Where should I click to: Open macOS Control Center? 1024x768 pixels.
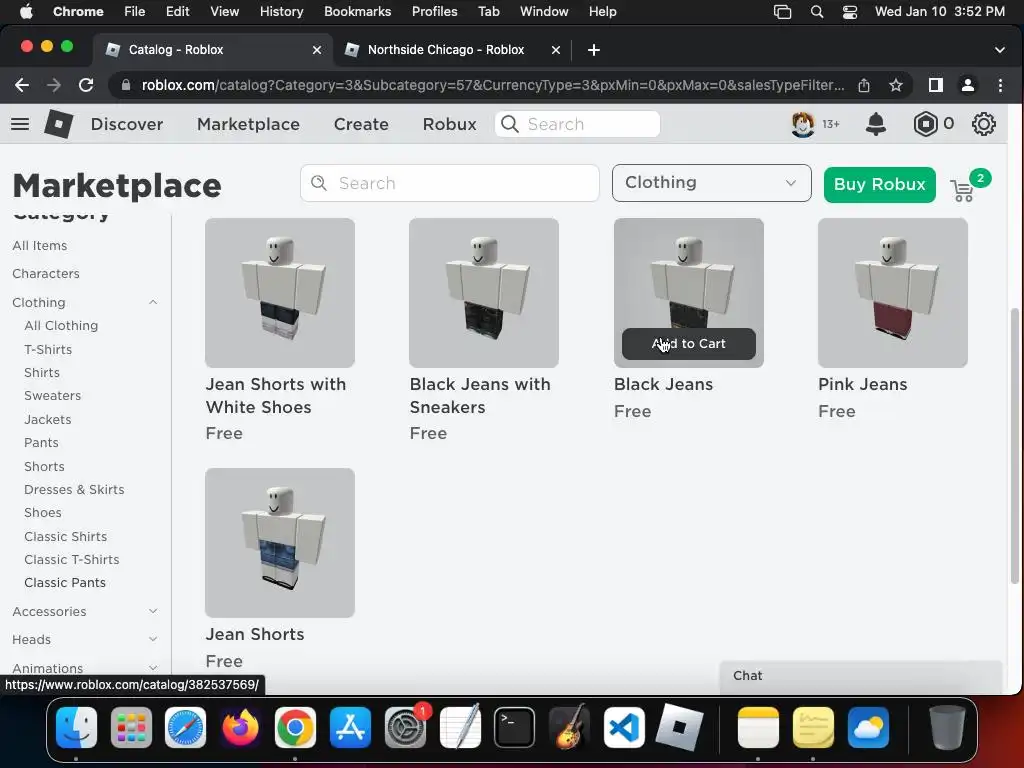(850, 12)
